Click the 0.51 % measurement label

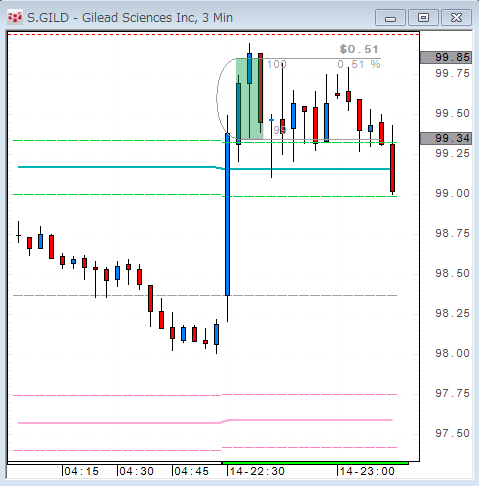click(x=359, y=64)
